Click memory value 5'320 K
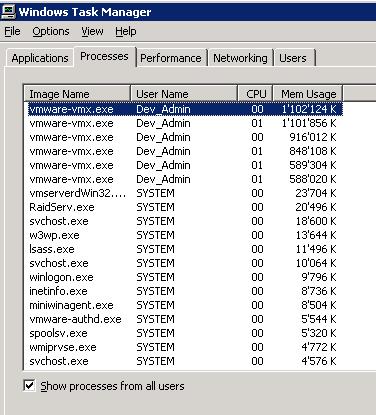 [319, 333]
